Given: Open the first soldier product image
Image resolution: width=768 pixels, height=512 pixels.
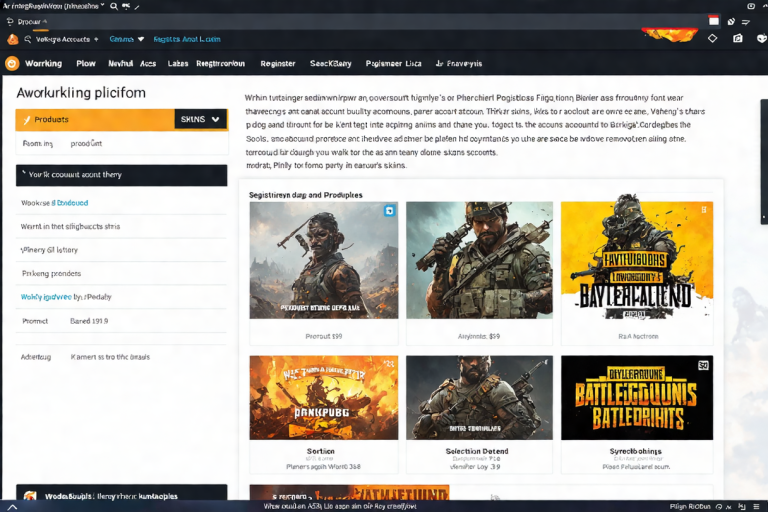Looking at the screenshot, I should (324, 260).
